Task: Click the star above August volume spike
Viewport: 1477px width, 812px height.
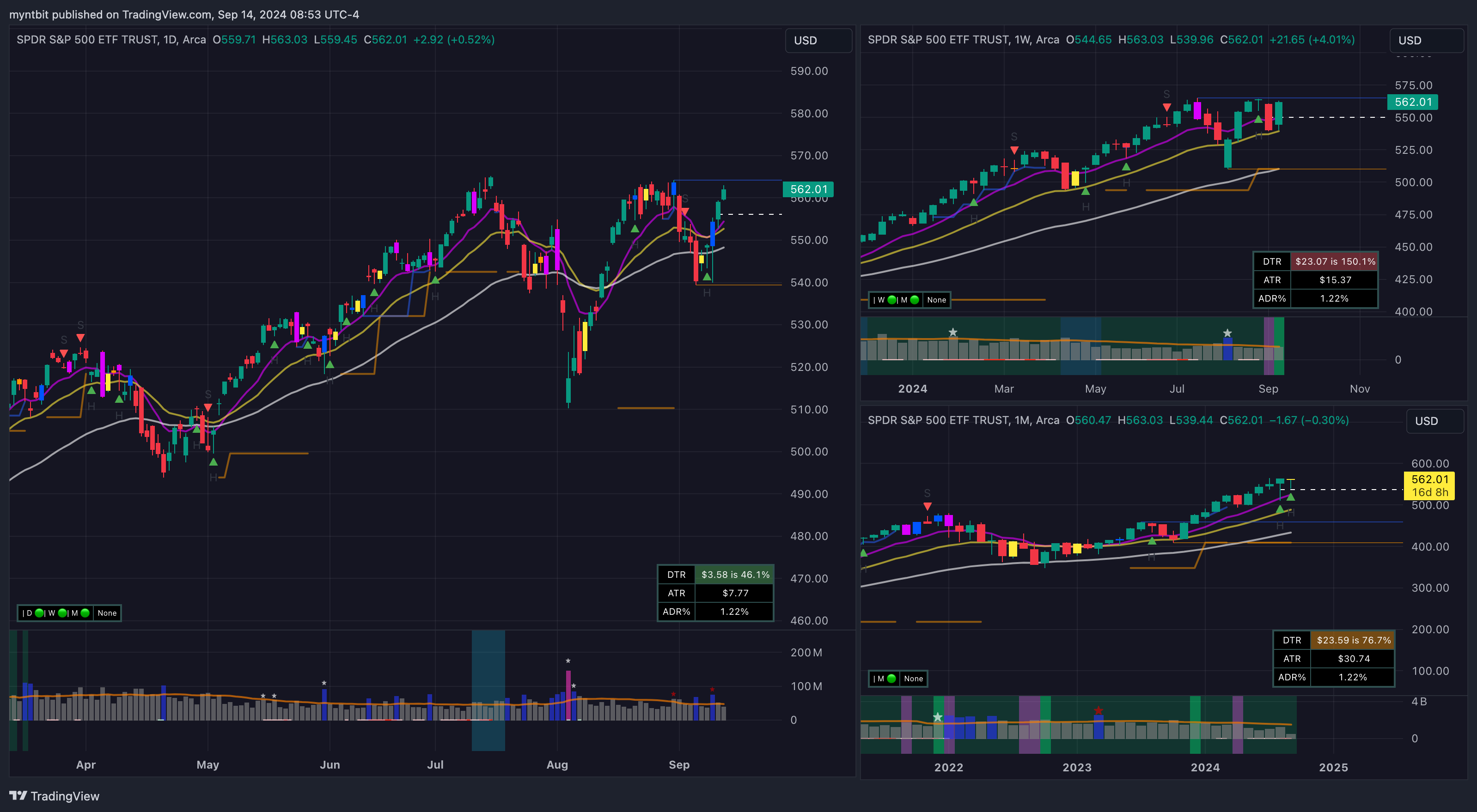Action: tap(568, 661)
